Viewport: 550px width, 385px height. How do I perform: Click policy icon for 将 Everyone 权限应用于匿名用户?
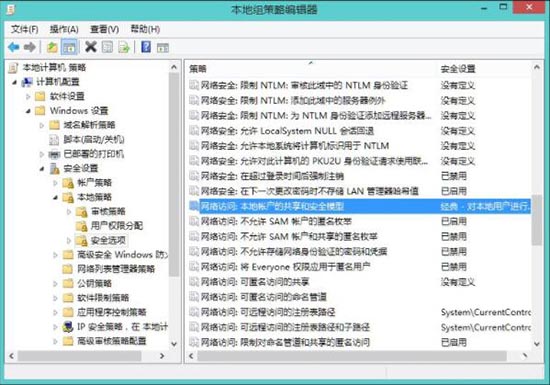(194, 266)
